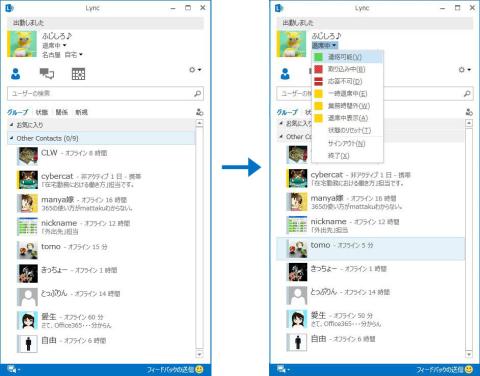Collapse お気に入り group in right window
The width and height of the screenshot is (480, 376).
(x=281, y=123)
